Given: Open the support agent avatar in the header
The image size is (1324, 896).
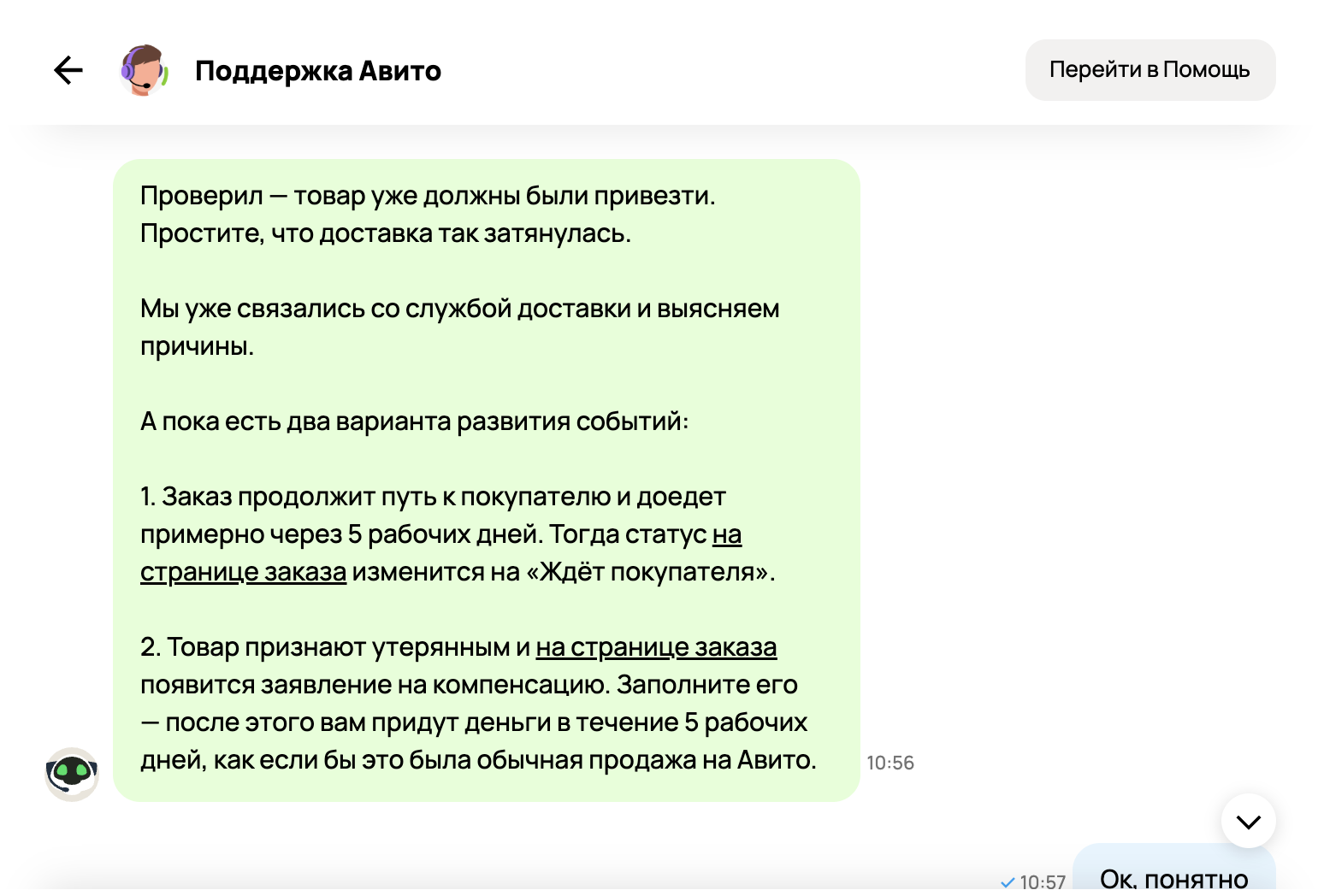Looking at the screenshot, I should (x=144, y=70).
